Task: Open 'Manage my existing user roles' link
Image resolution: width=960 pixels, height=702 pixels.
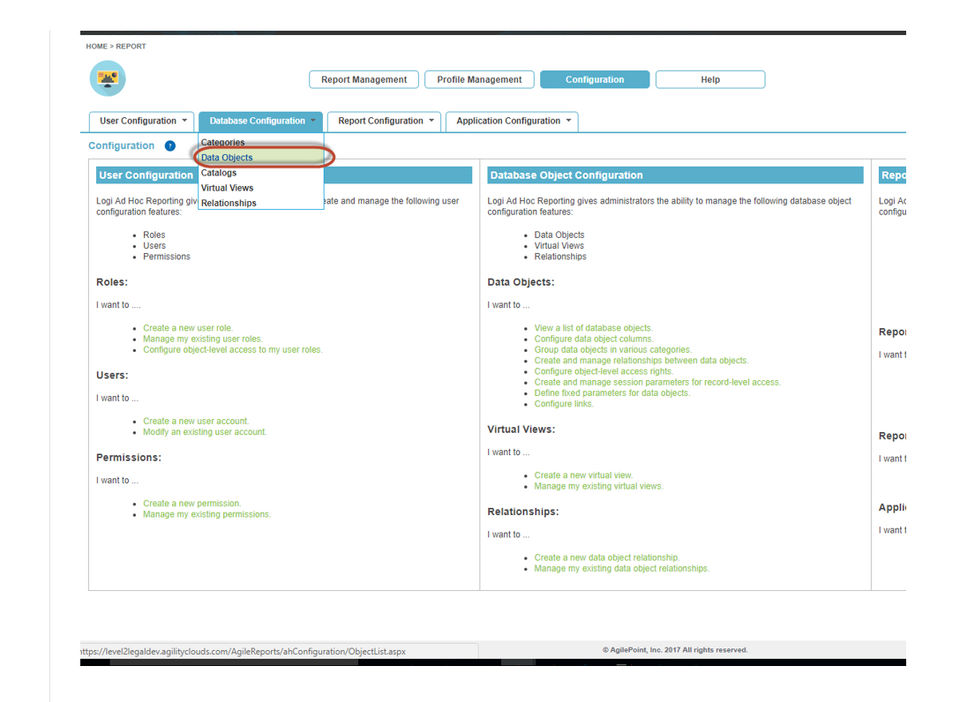Action: 203,339
